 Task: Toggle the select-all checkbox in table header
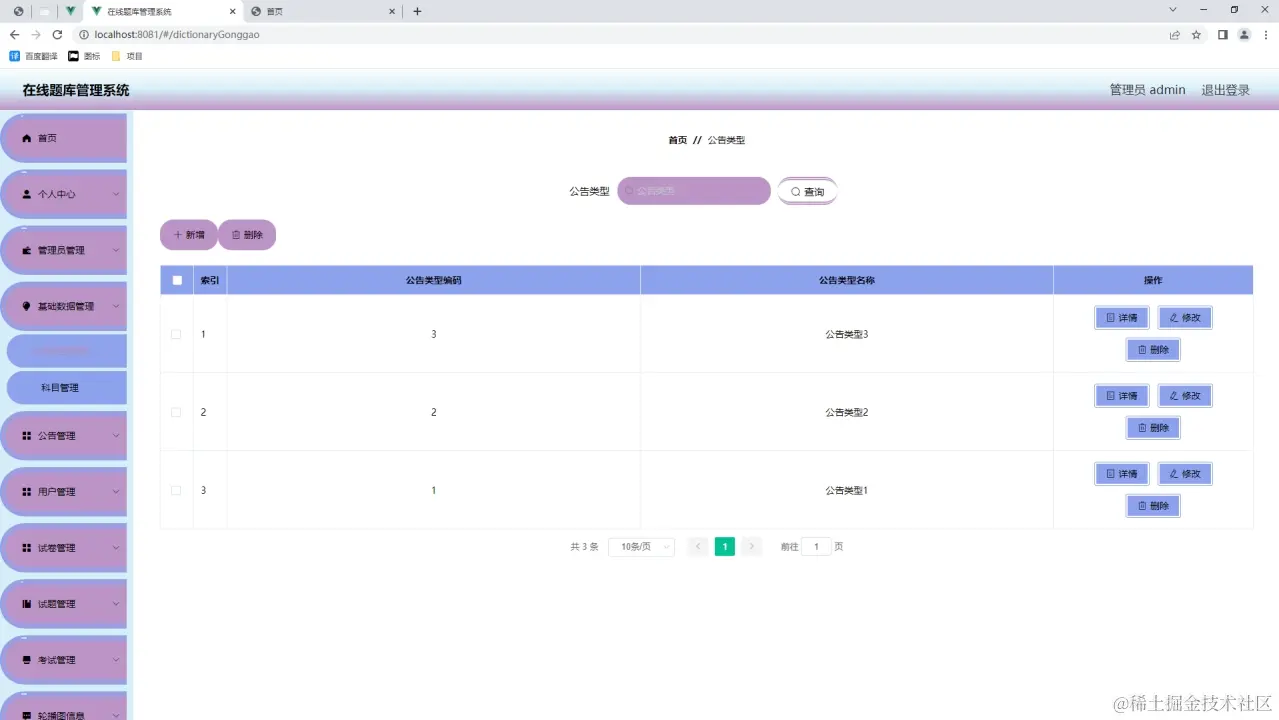point(177,280)
